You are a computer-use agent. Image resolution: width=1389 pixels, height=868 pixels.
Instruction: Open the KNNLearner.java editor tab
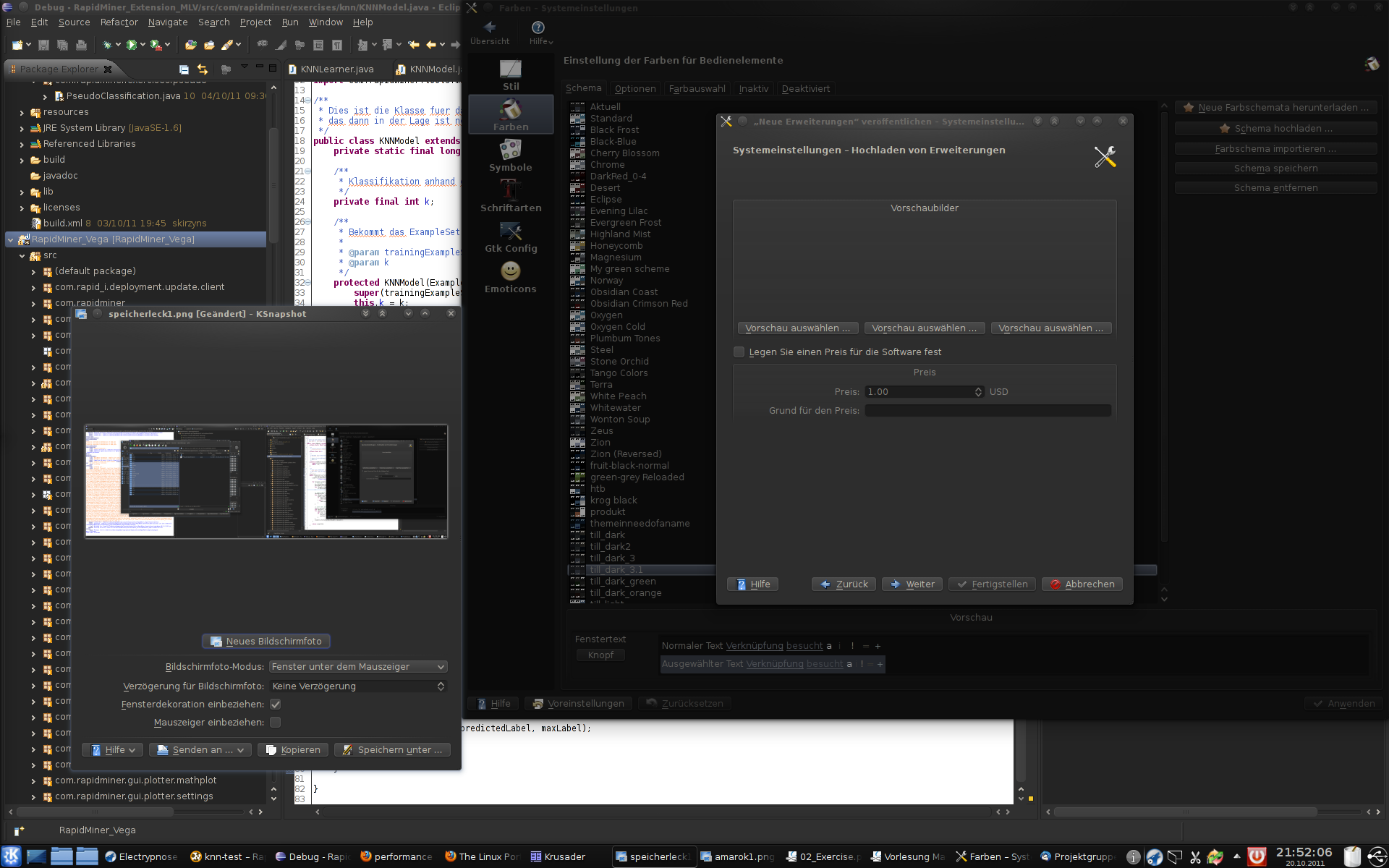(x=333, y=69)
